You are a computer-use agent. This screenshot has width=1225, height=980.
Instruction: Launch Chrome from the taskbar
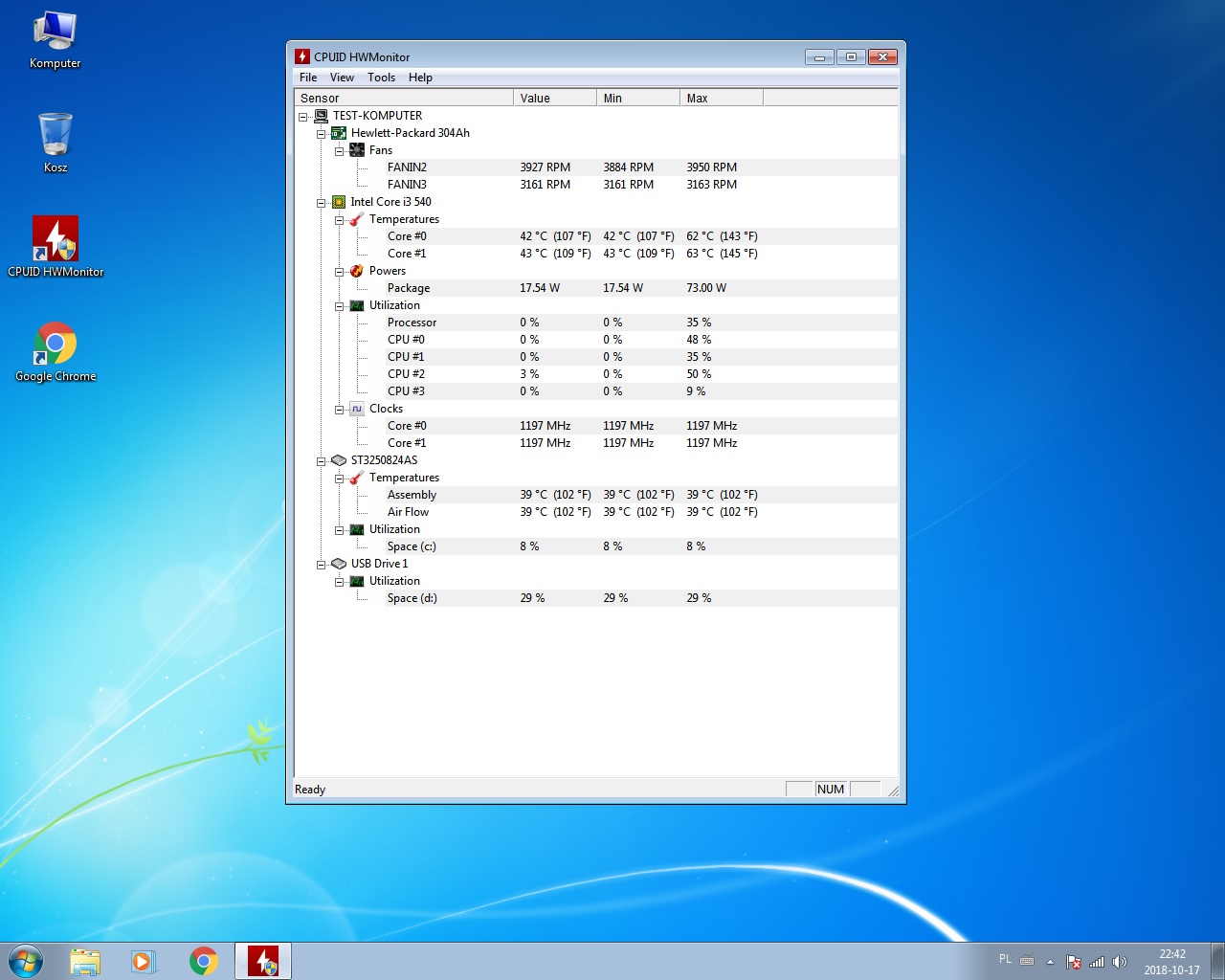tap(203, 961)
